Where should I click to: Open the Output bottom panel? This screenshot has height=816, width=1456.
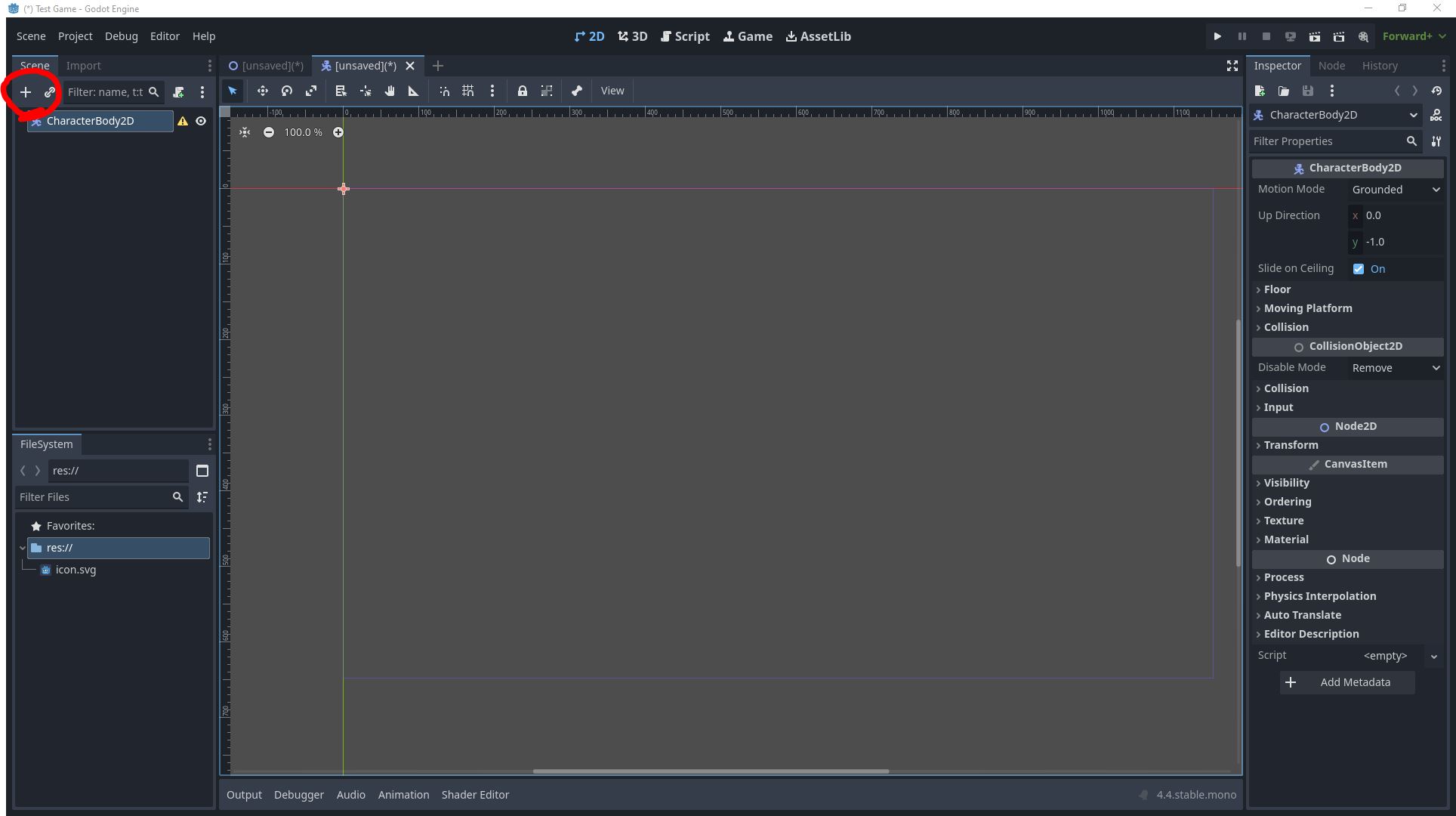244,795
